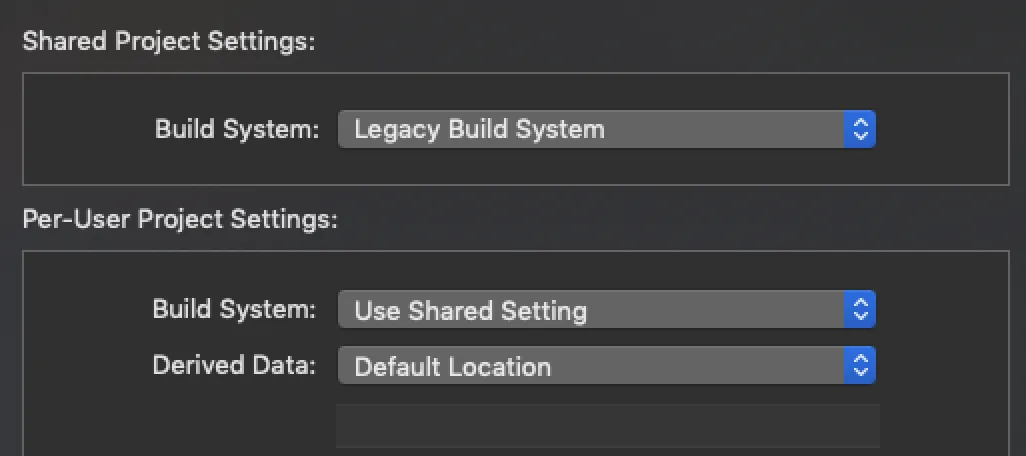Click Build System label under Shared Project Settings
Image resolution: width=1026 pixels, height=456 pixels.
click(237, 129)
